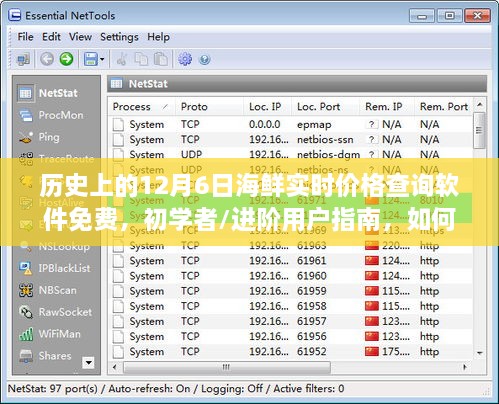Click the unknown country icon in epmap row

(372, 124)
